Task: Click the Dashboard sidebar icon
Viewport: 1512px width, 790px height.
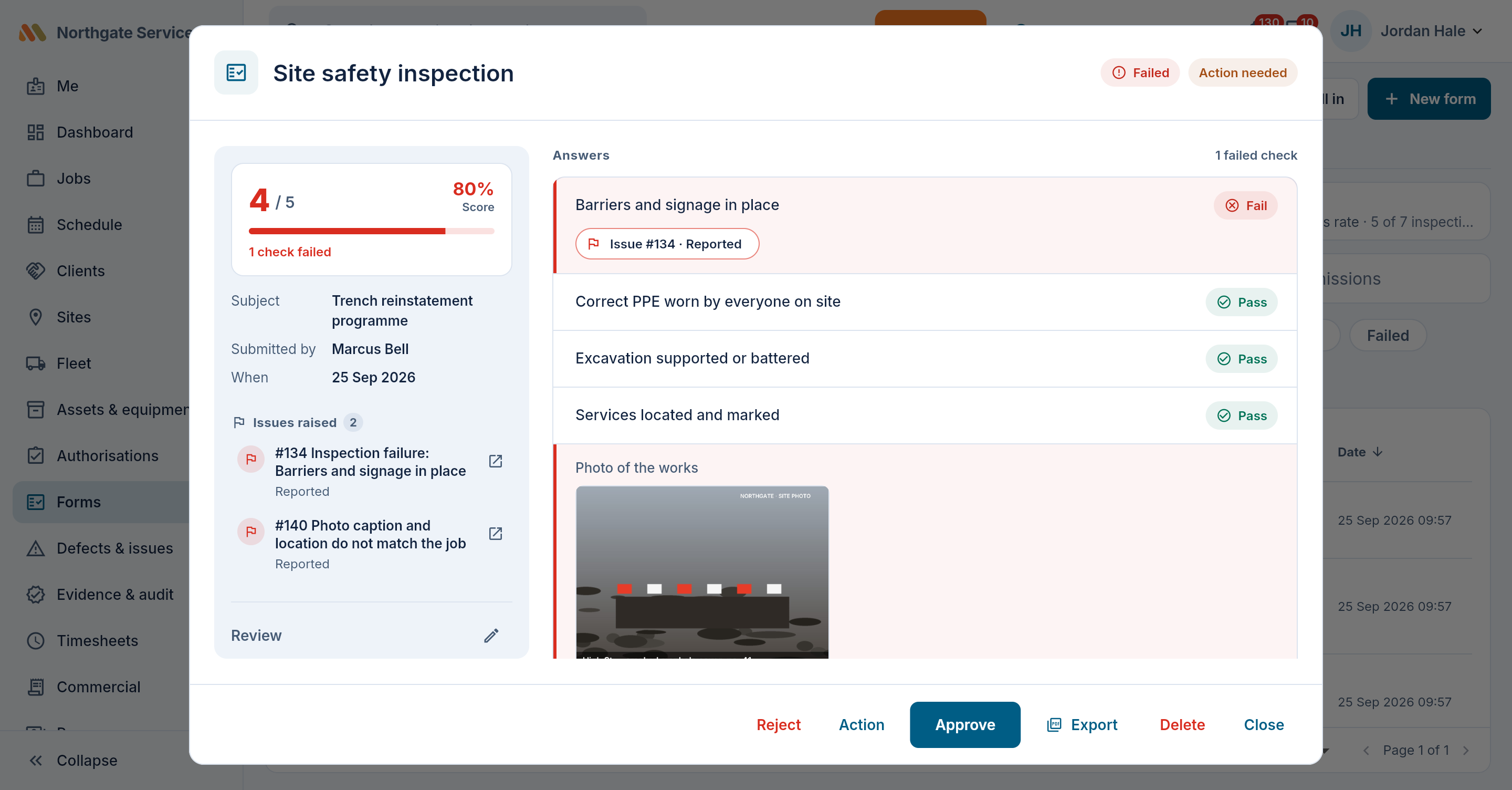Action: [x=36, y=132]
